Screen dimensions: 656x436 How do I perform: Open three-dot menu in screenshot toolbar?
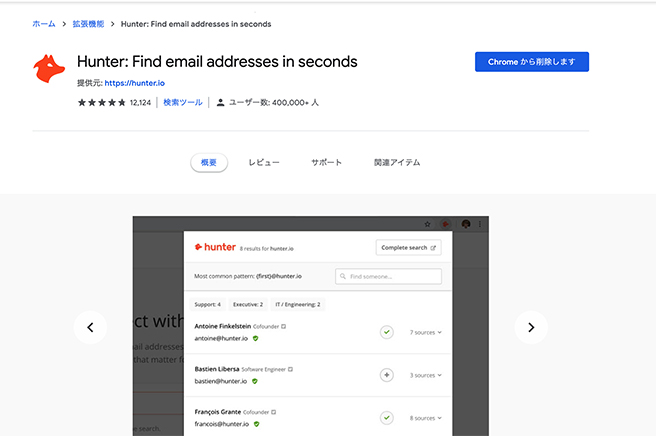[x=480, y=224]
